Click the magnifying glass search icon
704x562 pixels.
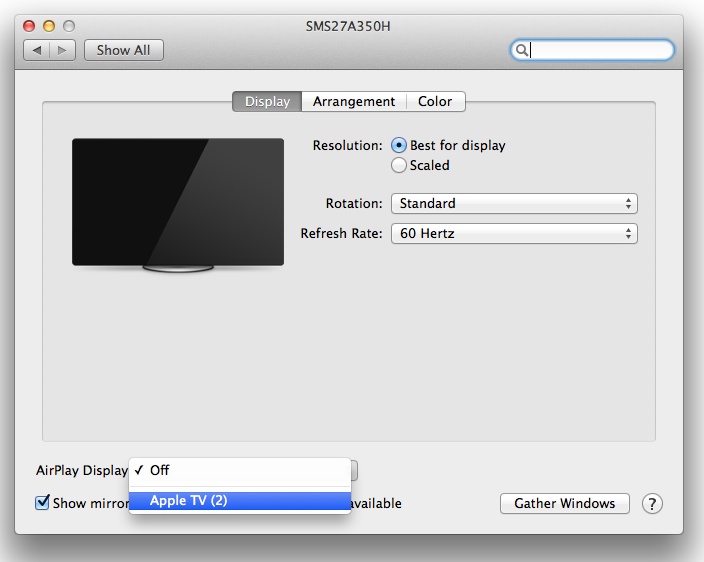coord(522,50)
